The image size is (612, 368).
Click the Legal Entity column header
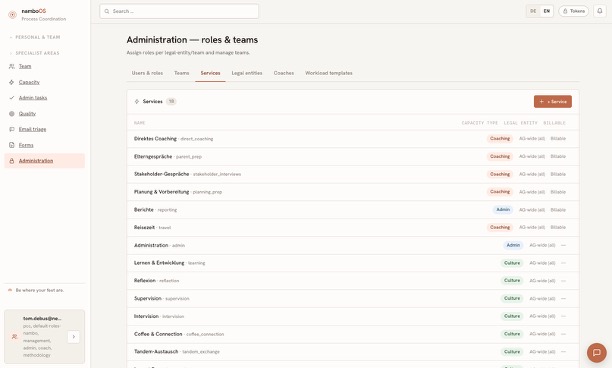521,123
